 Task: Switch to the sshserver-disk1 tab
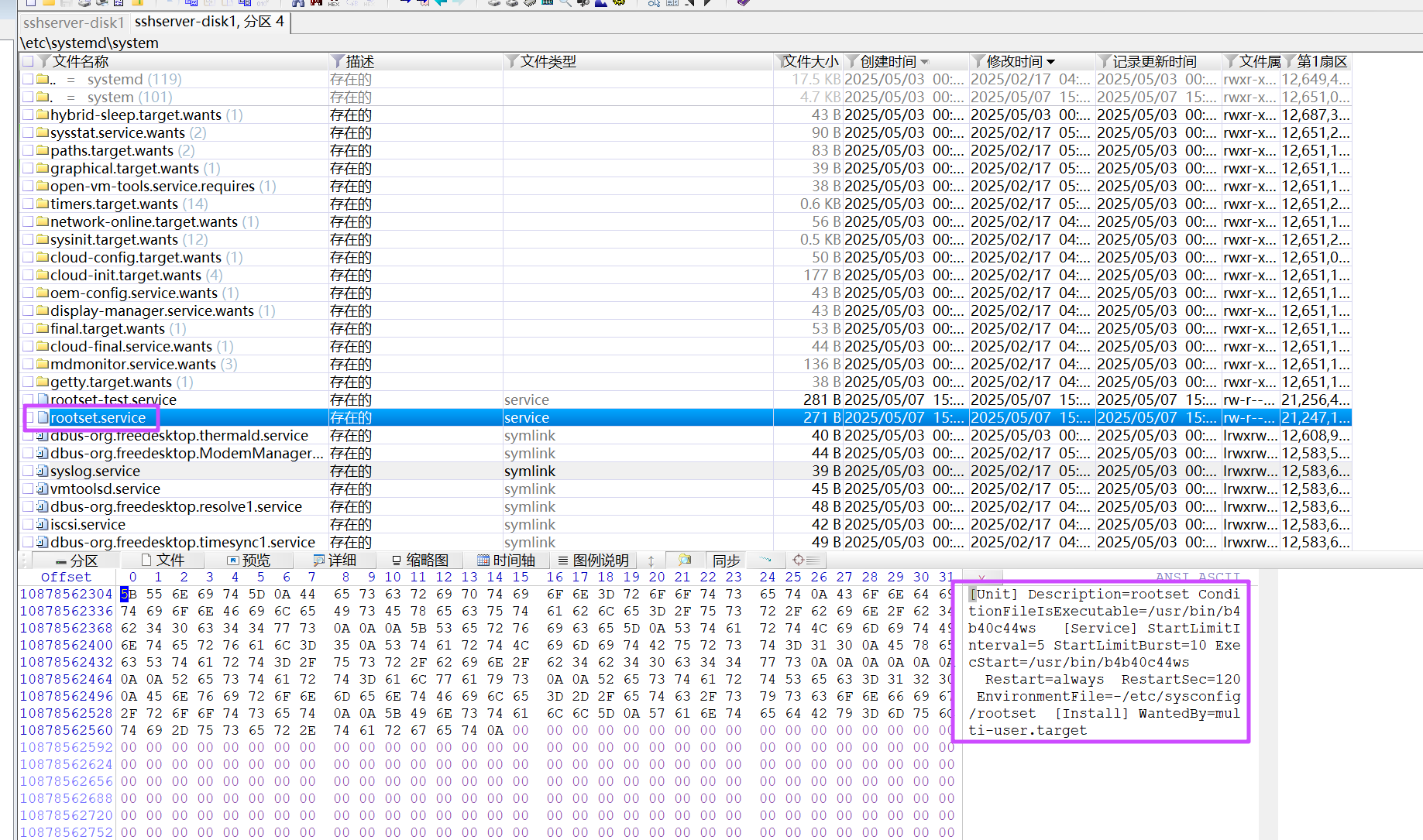point(74,22)
